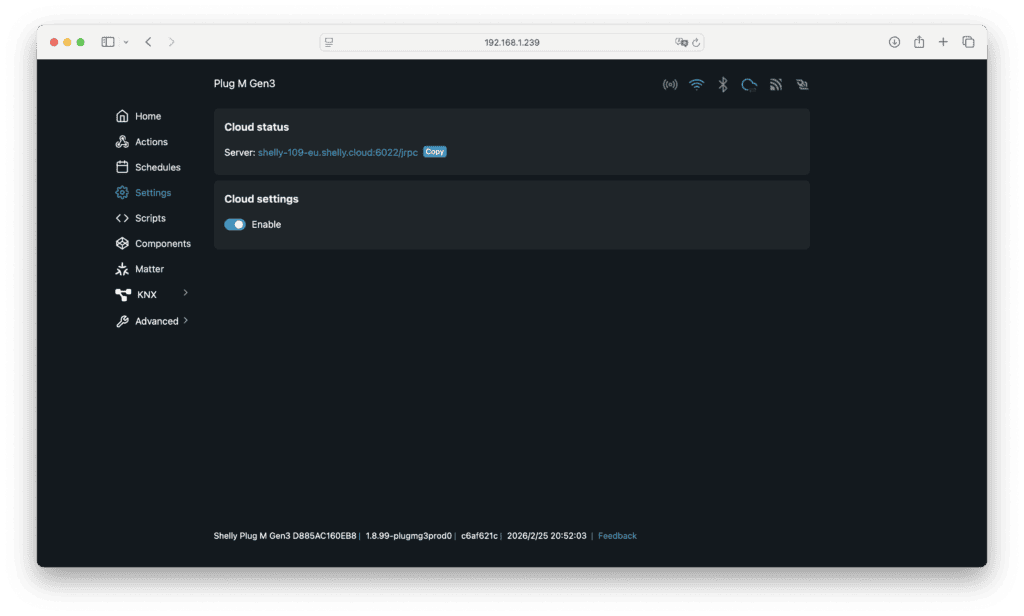
Task: Open the Scripts code icon in sidebar
Action: (x=122, y=218)
